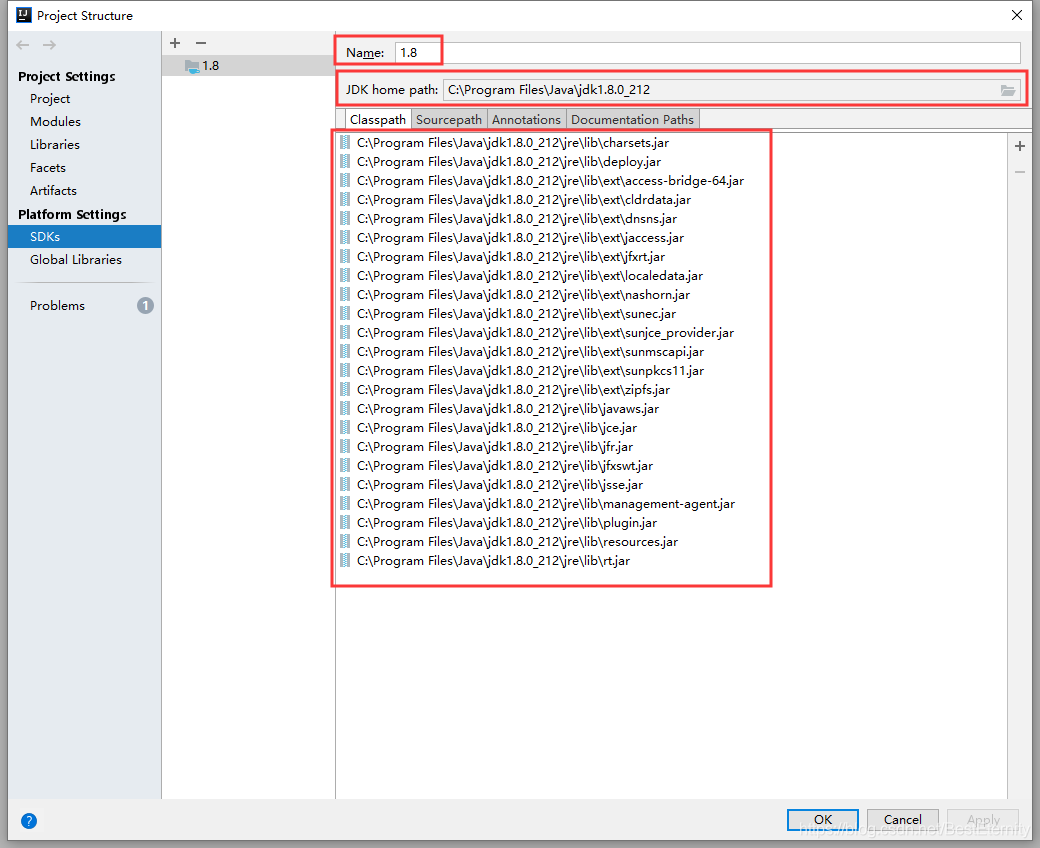
Task: Select the javaws.jar entry
Action: [x=508, y=409]
